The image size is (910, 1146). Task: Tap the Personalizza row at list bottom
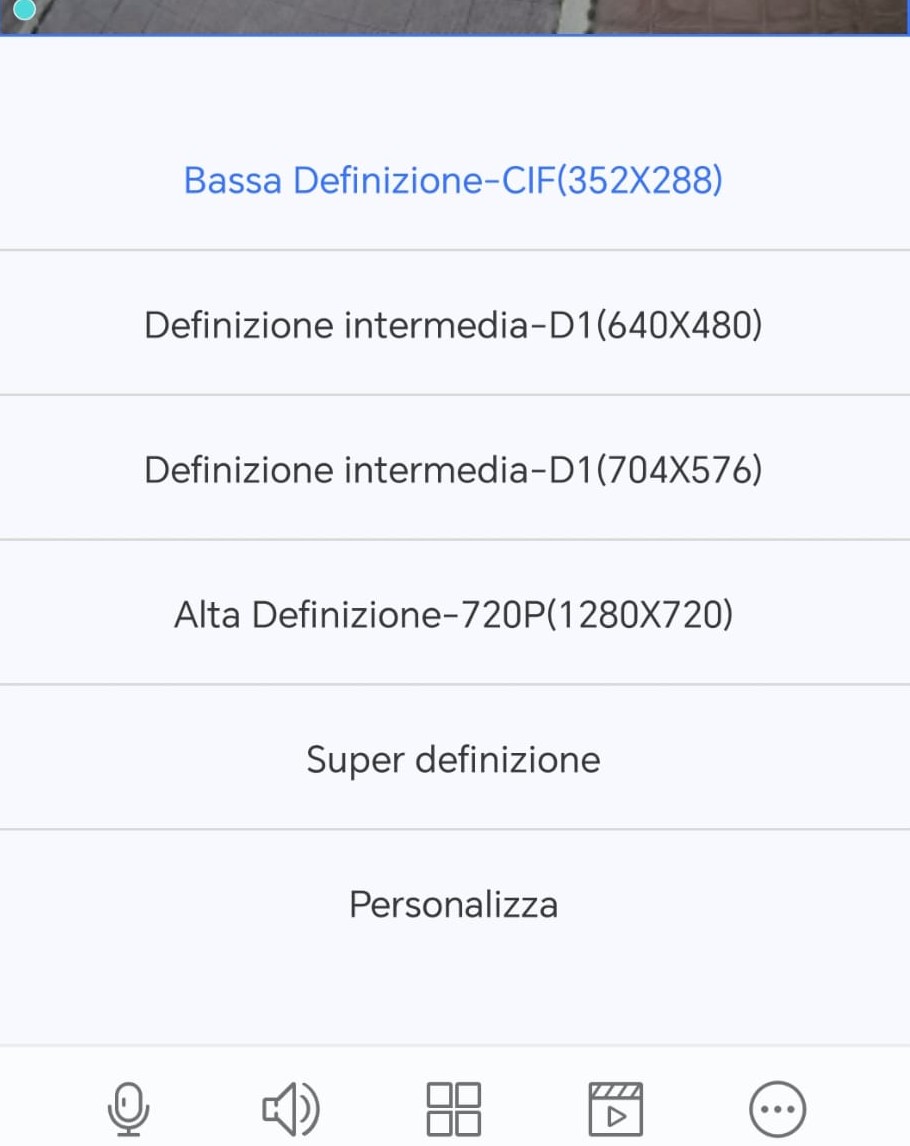[453, 904]
